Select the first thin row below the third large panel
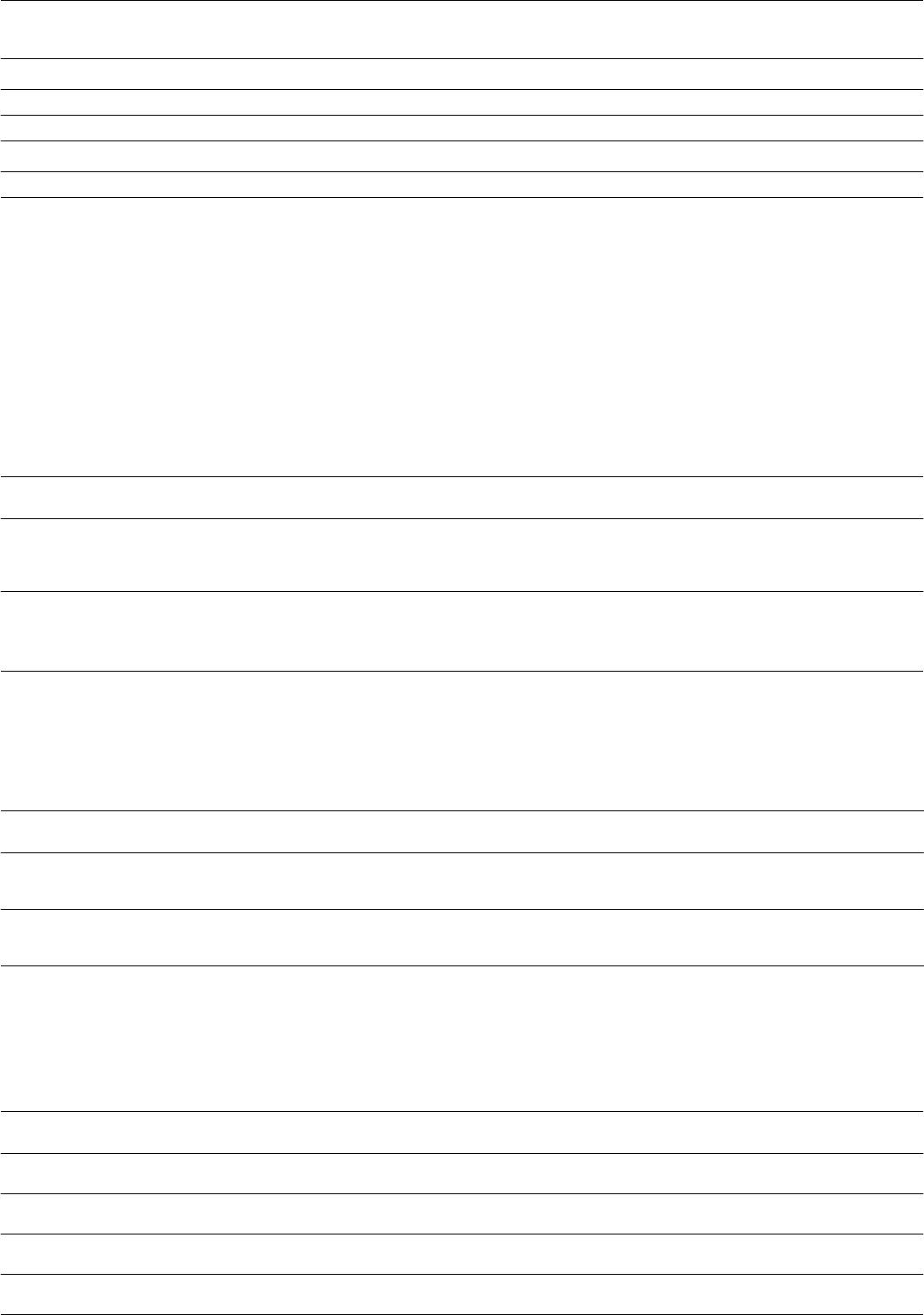 coord(462,1132)
